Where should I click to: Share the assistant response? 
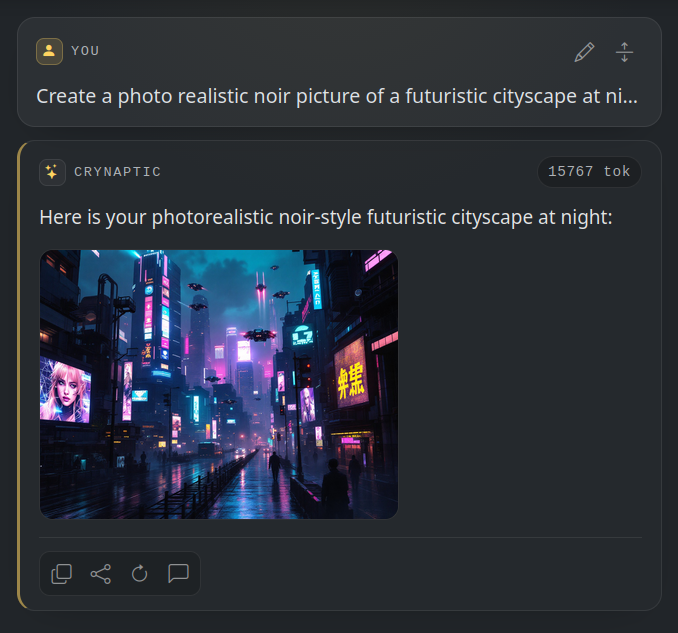pos(100,574)
